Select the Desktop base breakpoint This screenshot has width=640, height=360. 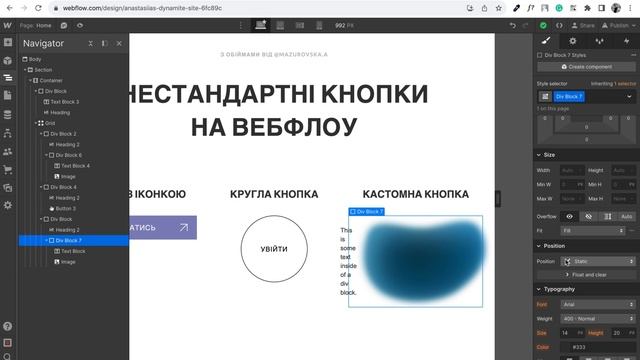pos(260,25)
